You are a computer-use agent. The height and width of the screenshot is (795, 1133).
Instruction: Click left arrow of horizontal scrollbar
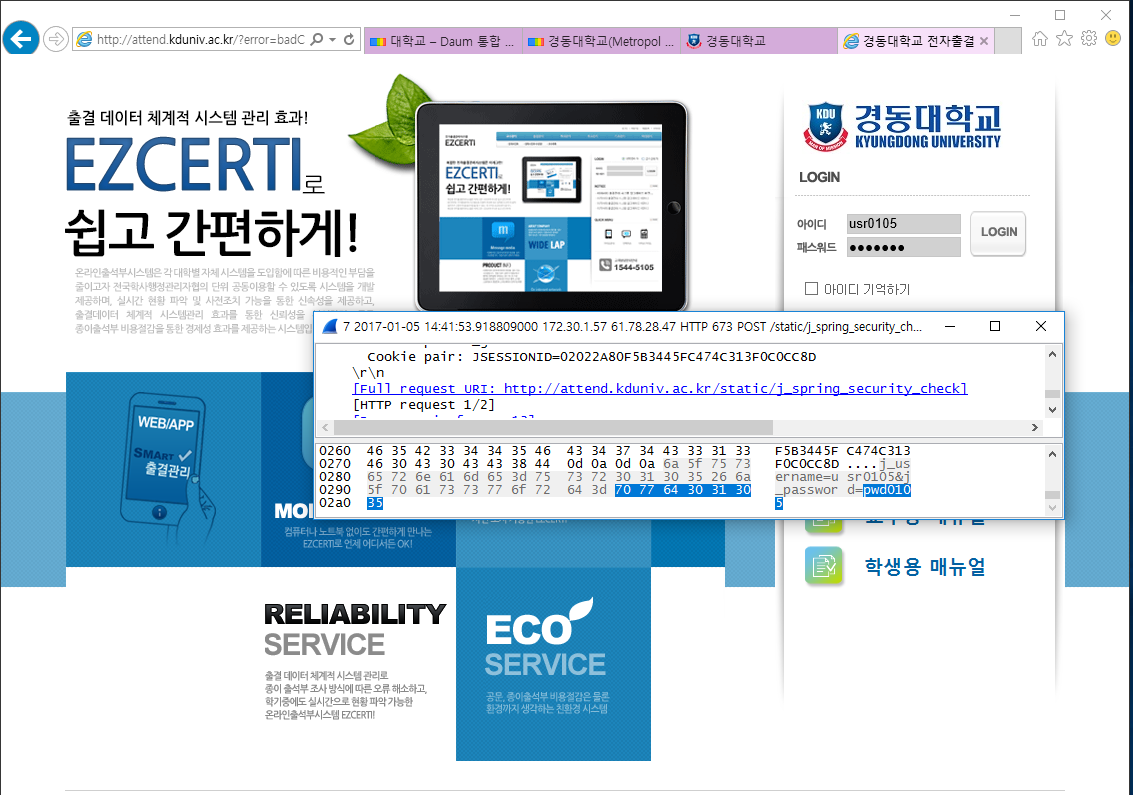325,428
